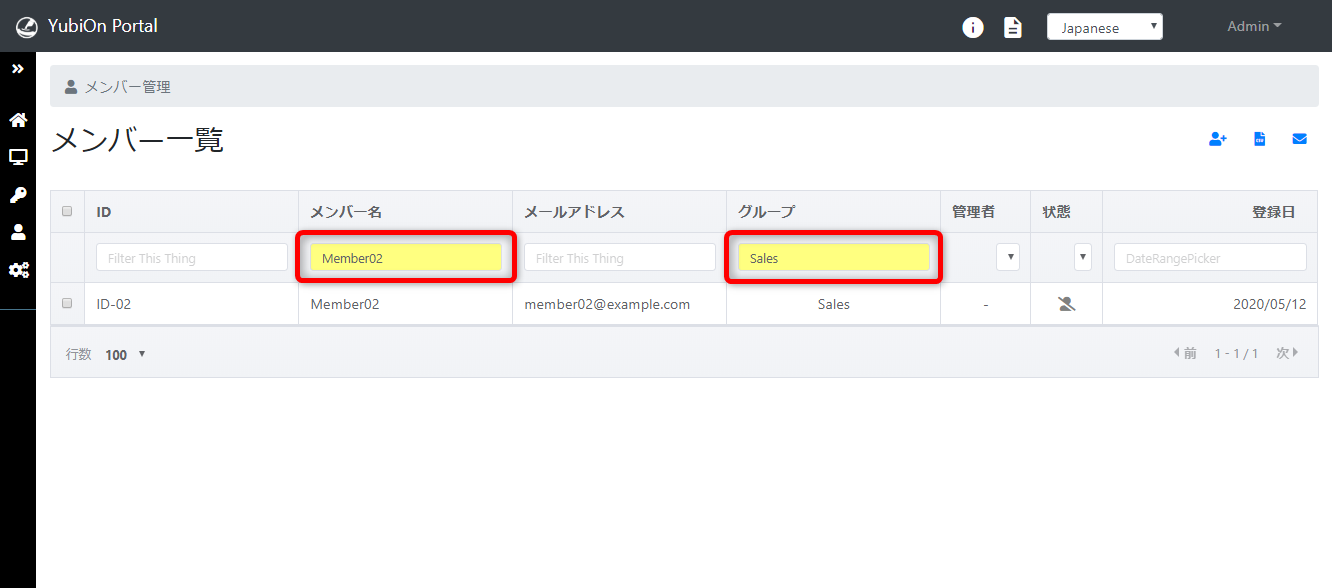
Task: Open the Admin user menu
Action: coord(1254,27)
